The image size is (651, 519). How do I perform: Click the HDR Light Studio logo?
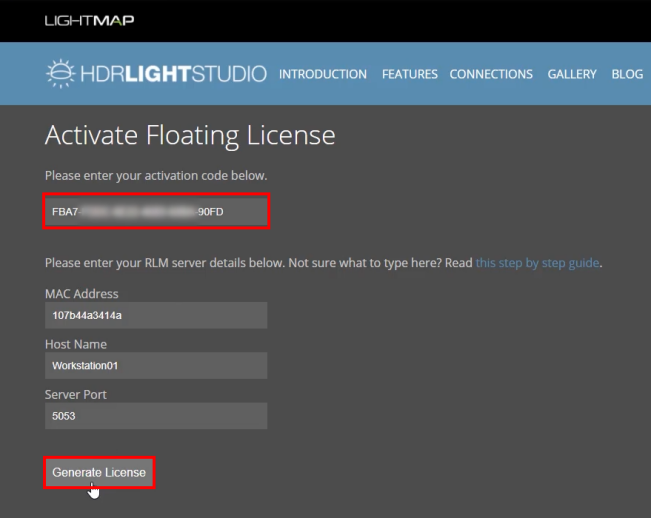click(156, 73)
